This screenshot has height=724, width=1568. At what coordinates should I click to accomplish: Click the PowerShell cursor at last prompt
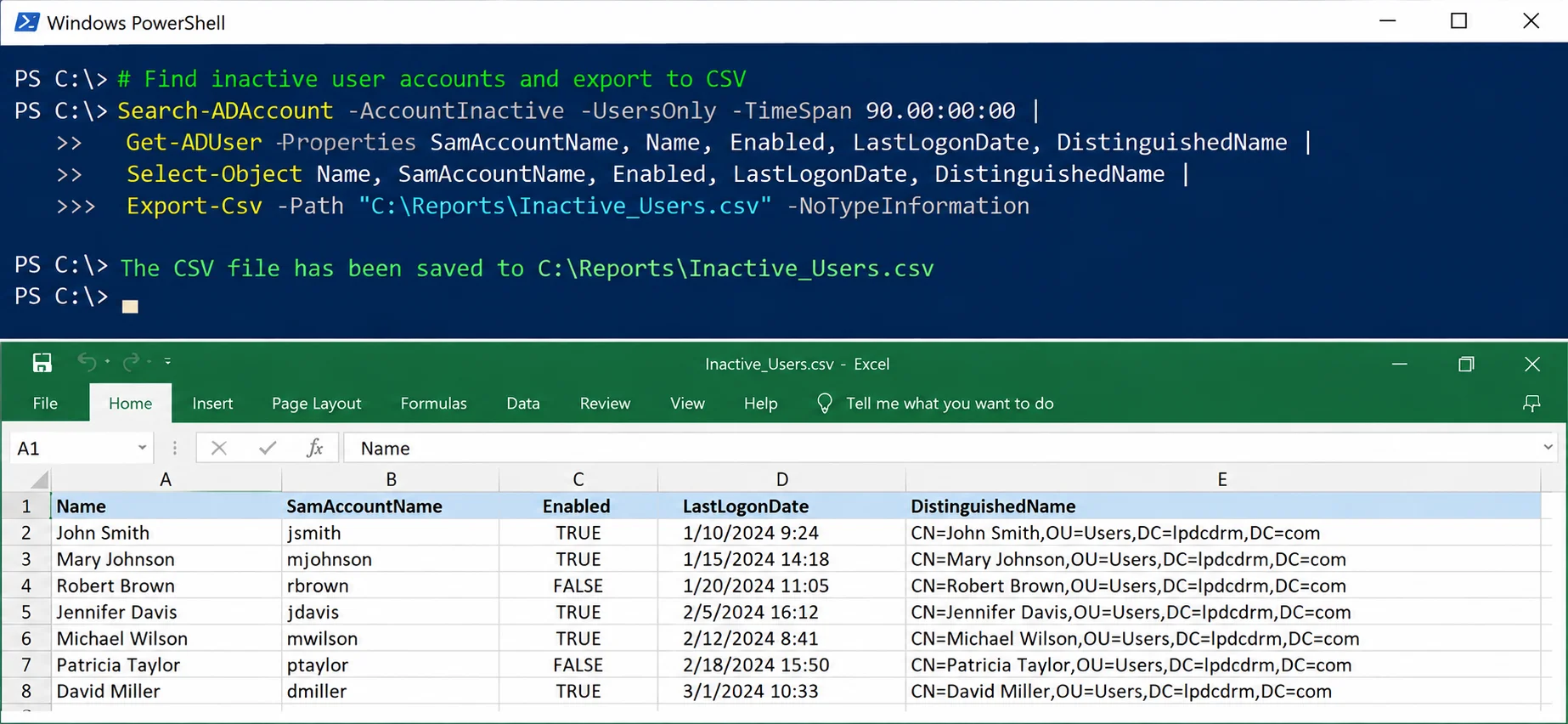(130, 306)
